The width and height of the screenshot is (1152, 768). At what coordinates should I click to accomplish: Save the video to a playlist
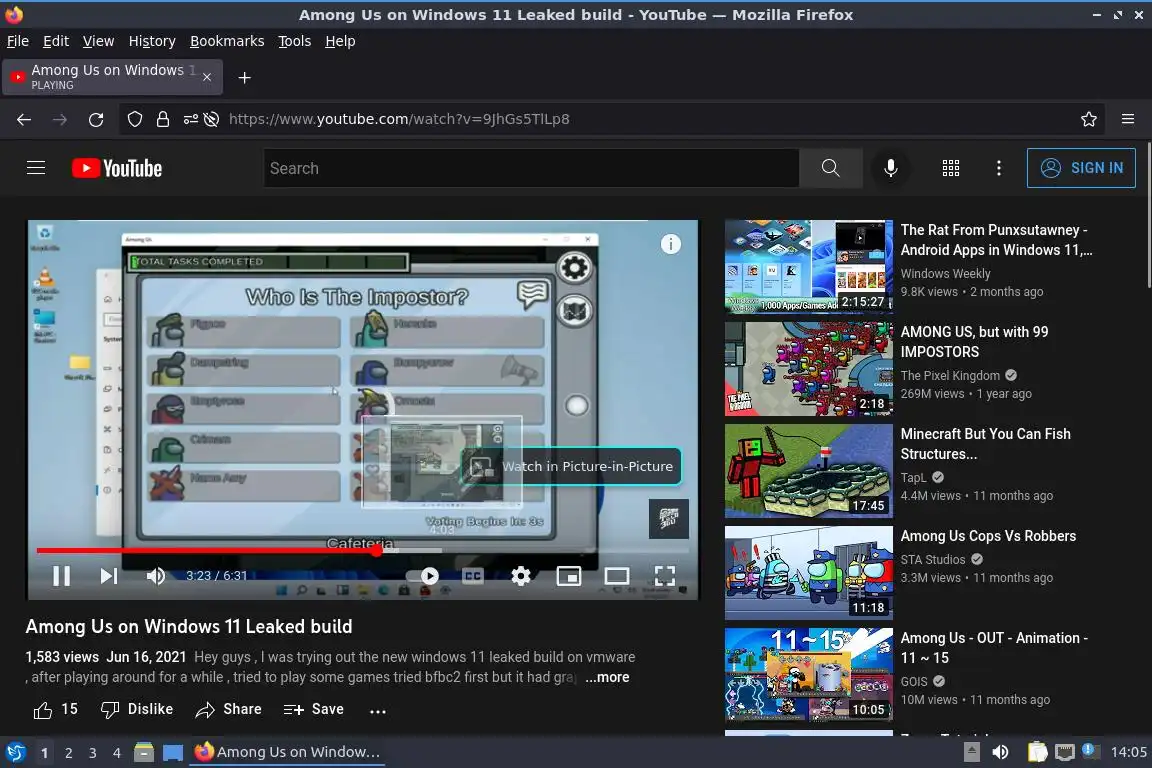pos(314,709)
